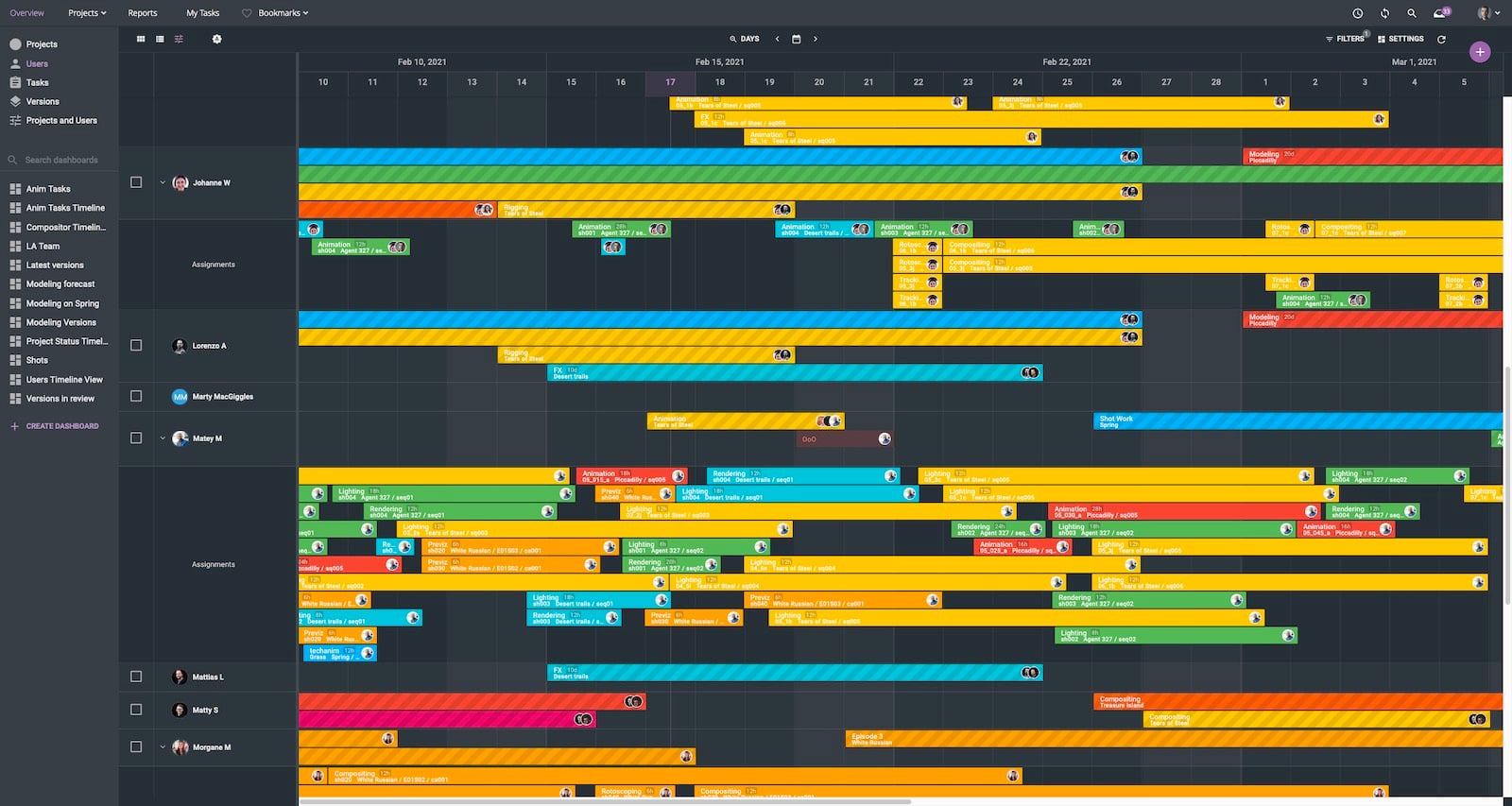The image size is (1512, 806).
Task: Open My Tasks from the top menu
Action: pyautogui.click(x=202, y=13)
